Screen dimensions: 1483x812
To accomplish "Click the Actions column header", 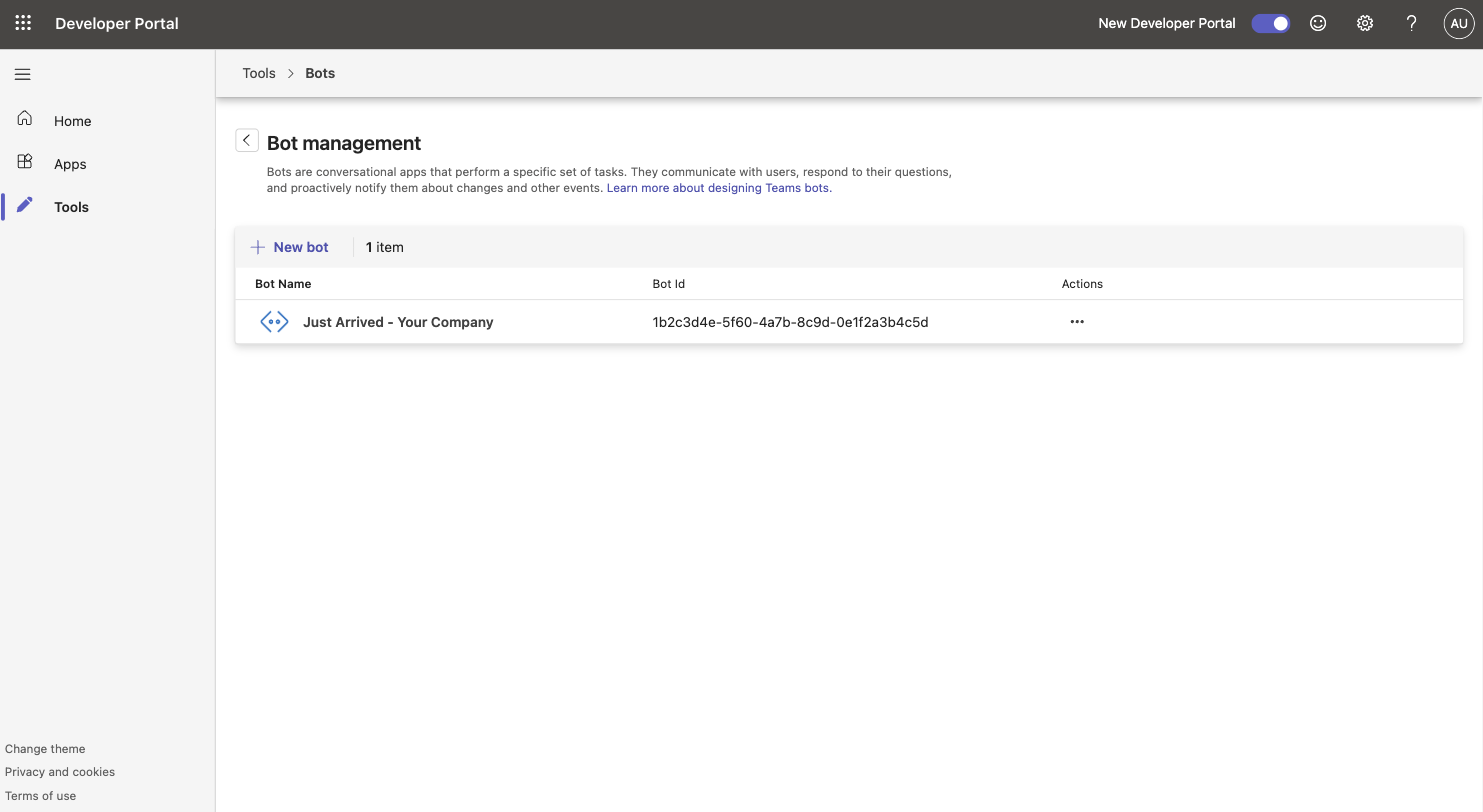I will 1082,284.
